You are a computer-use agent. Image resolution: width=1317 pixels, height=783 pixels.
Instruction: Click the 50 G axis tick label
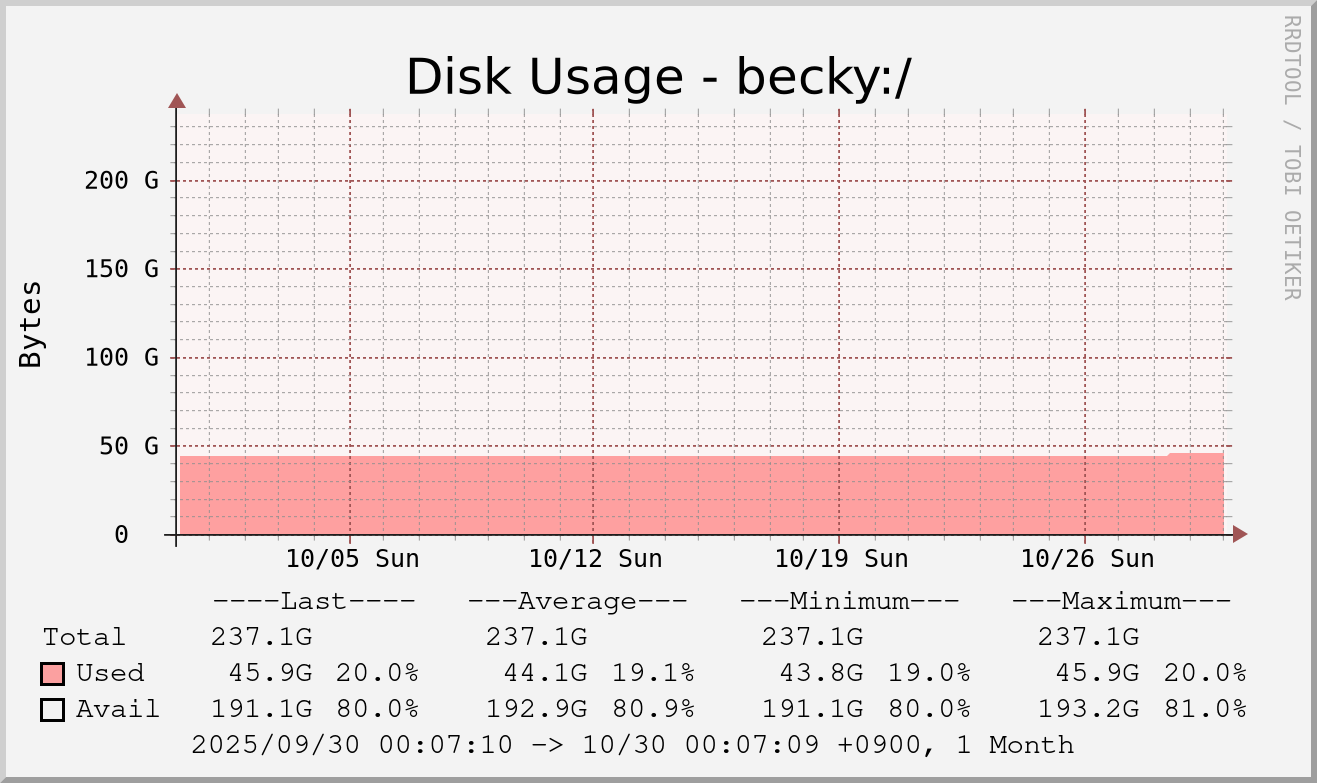click(129, 446)
